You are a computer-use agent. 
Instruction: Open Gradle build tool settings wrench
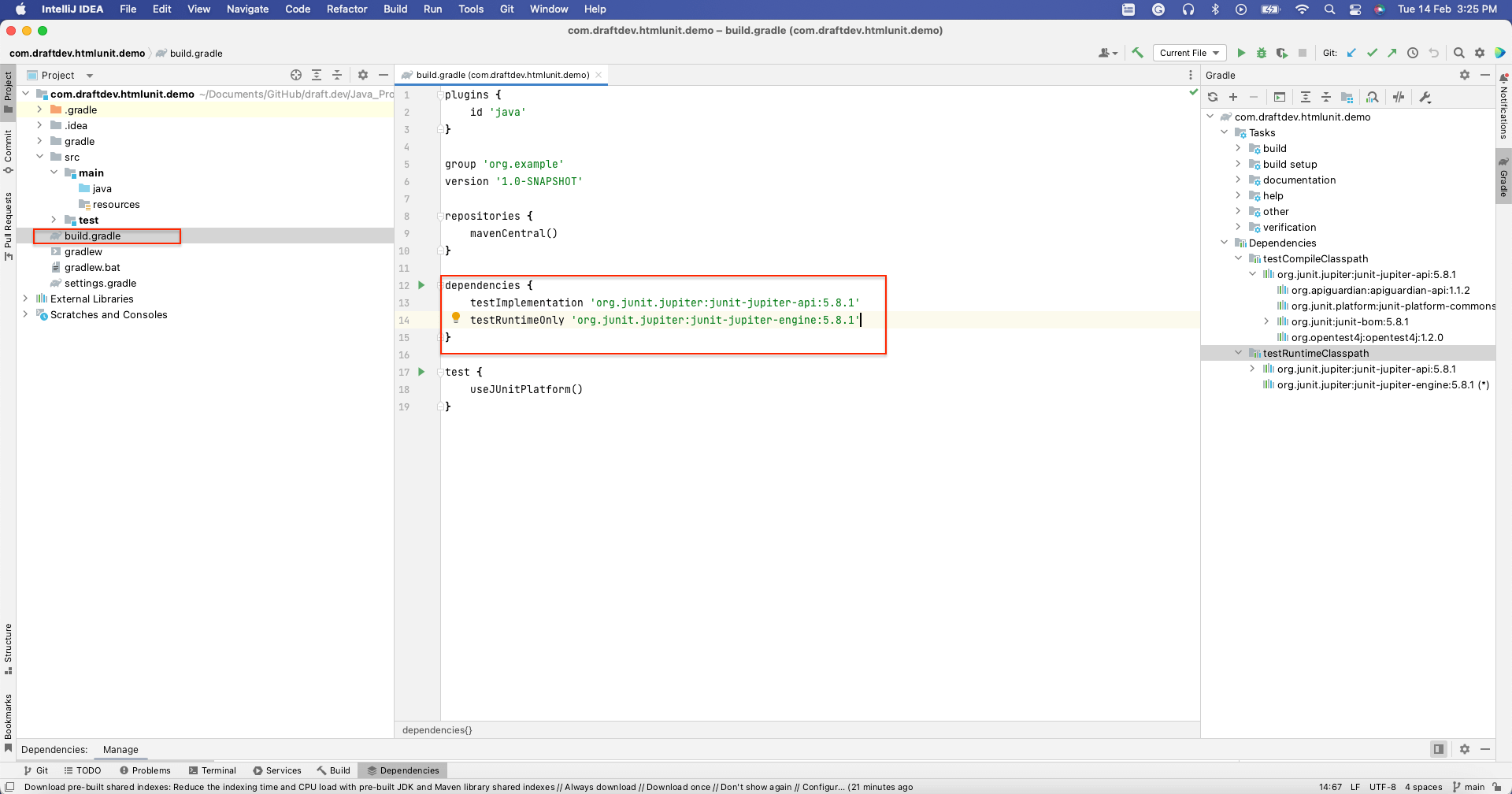pyautogui.click(x=1425, y=97)
